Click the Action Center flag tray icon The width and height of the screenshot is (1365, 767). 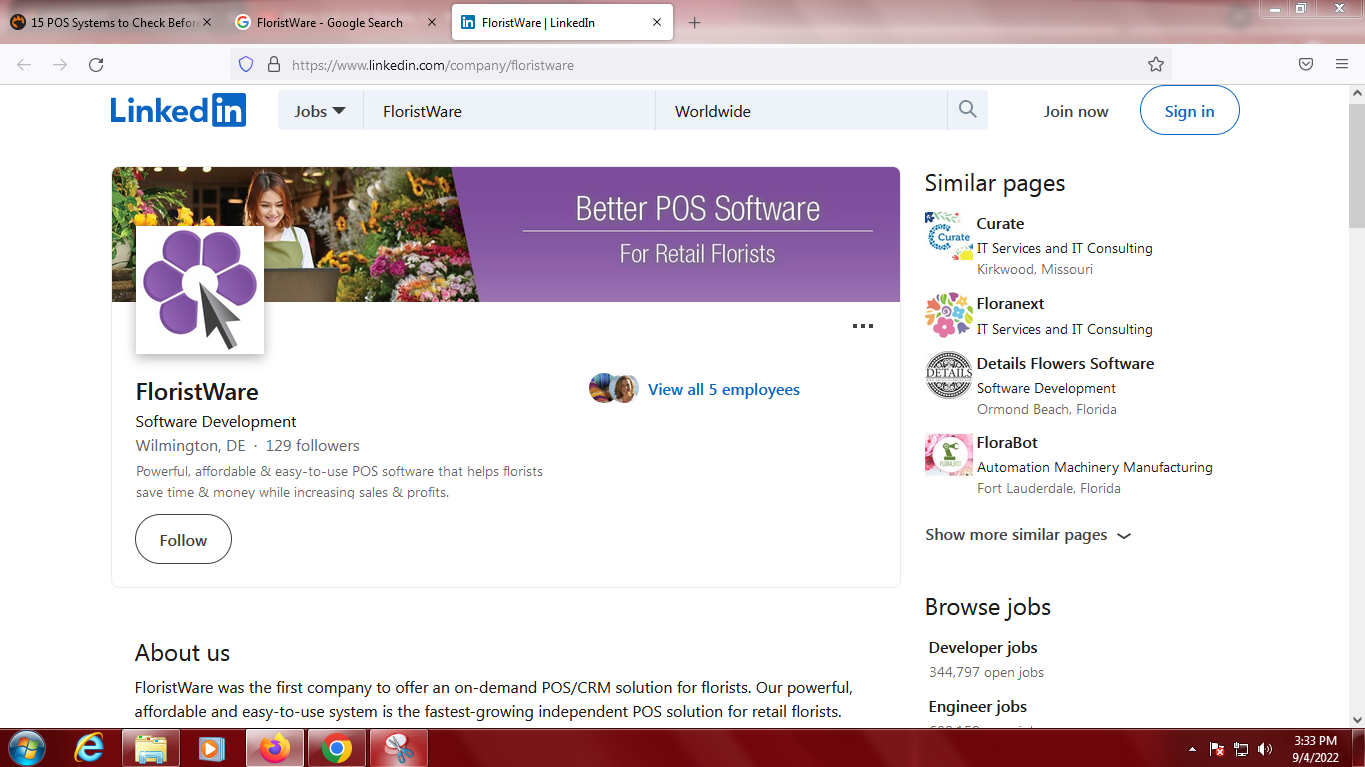(1217, 748)
